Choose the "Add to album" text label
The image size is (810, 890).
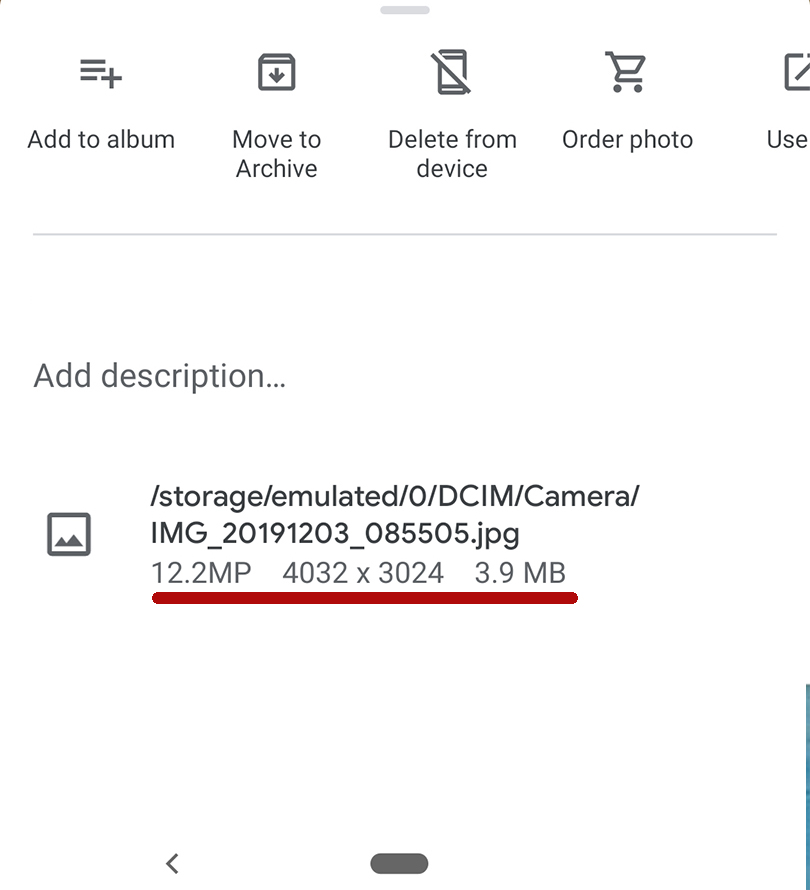point(101,139)
